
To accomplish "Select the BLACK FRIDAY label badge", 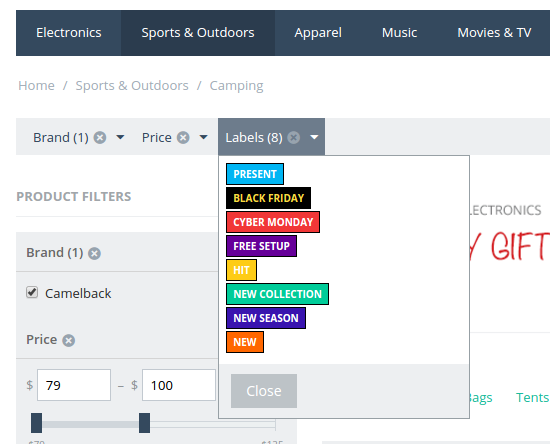I will [x=269, y=198].
